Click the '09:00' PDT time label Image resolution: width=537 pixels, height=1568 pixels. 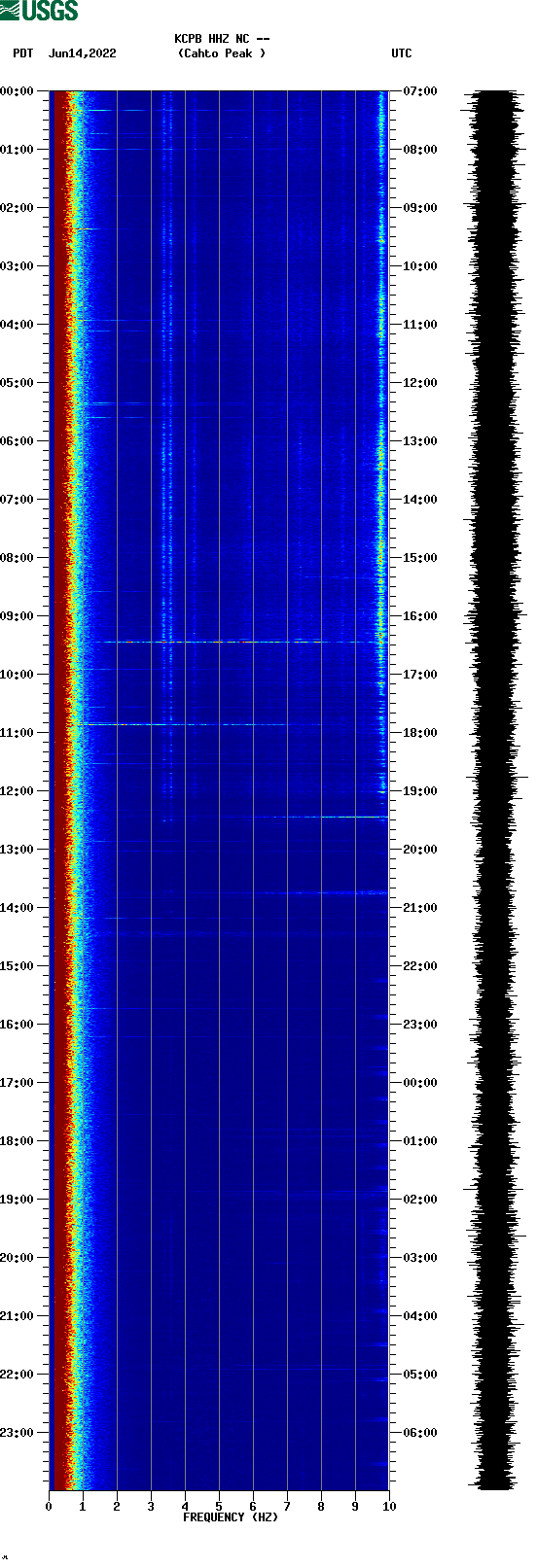[x=17, y=616]
